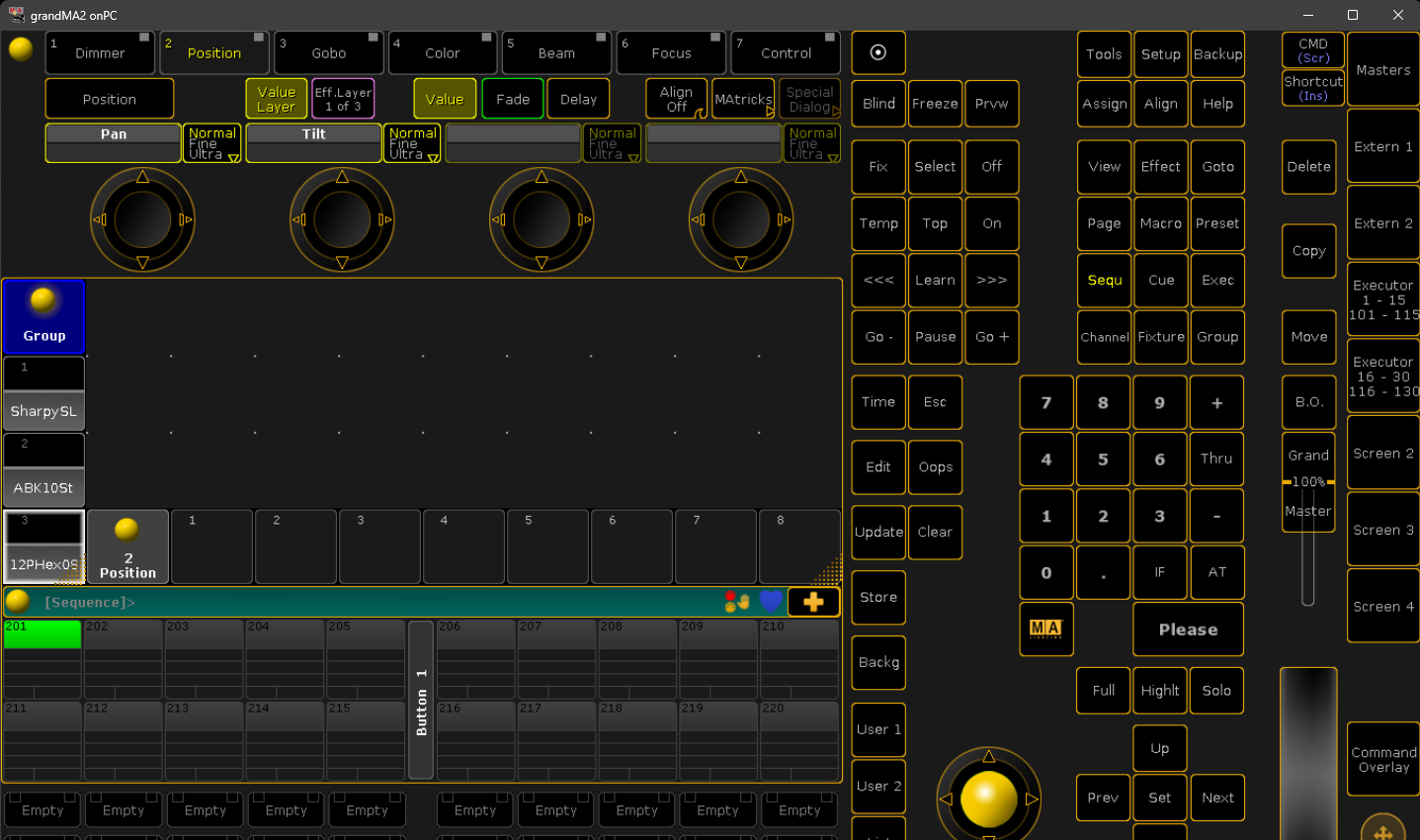This screenshot has width=1420, height=840.
Task: Click the Backup key
Action: (1217, 54)
